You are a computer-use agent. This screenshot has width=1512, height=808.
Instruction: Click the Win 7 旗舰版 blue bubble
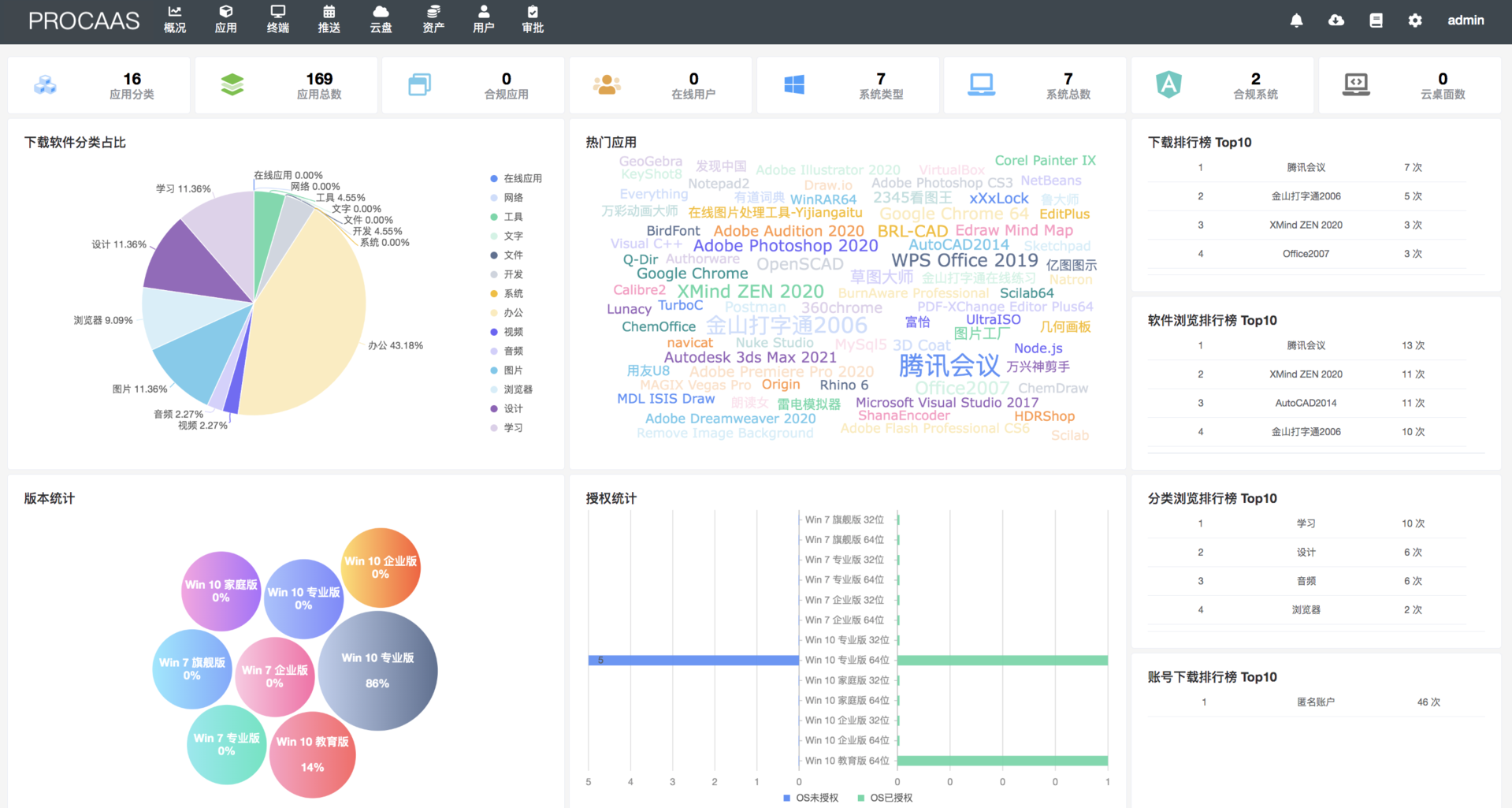click(x=192, y=668)
